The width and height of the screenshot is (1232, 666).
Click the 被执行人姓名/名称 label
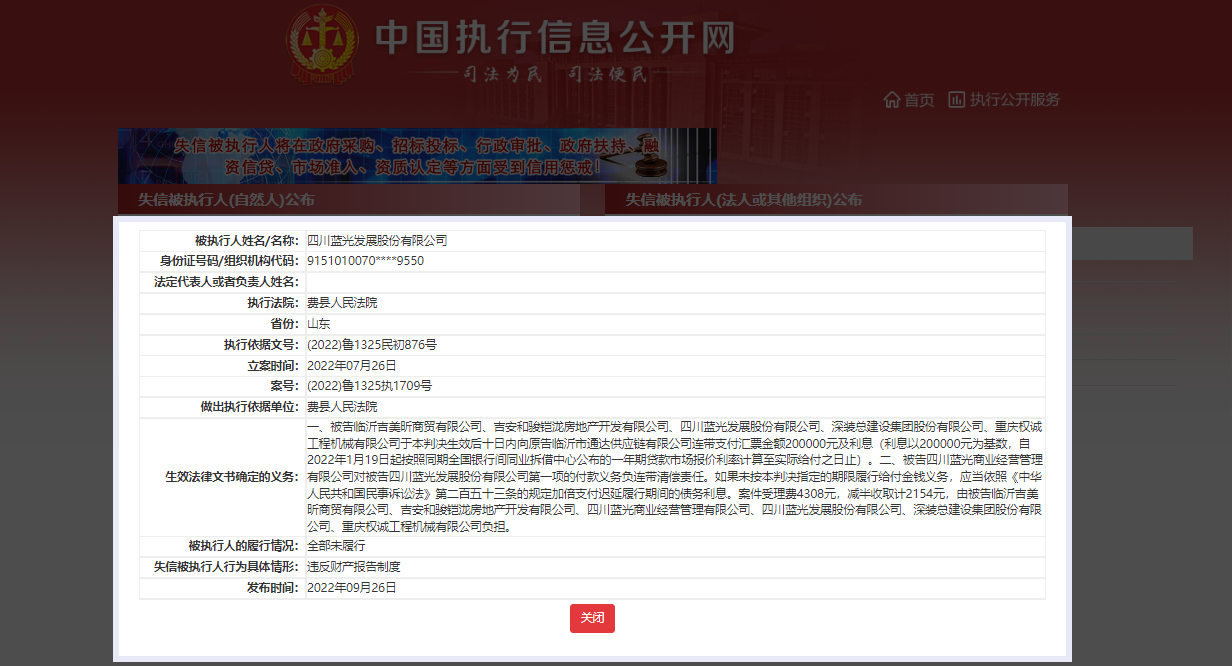click(247, 240)
